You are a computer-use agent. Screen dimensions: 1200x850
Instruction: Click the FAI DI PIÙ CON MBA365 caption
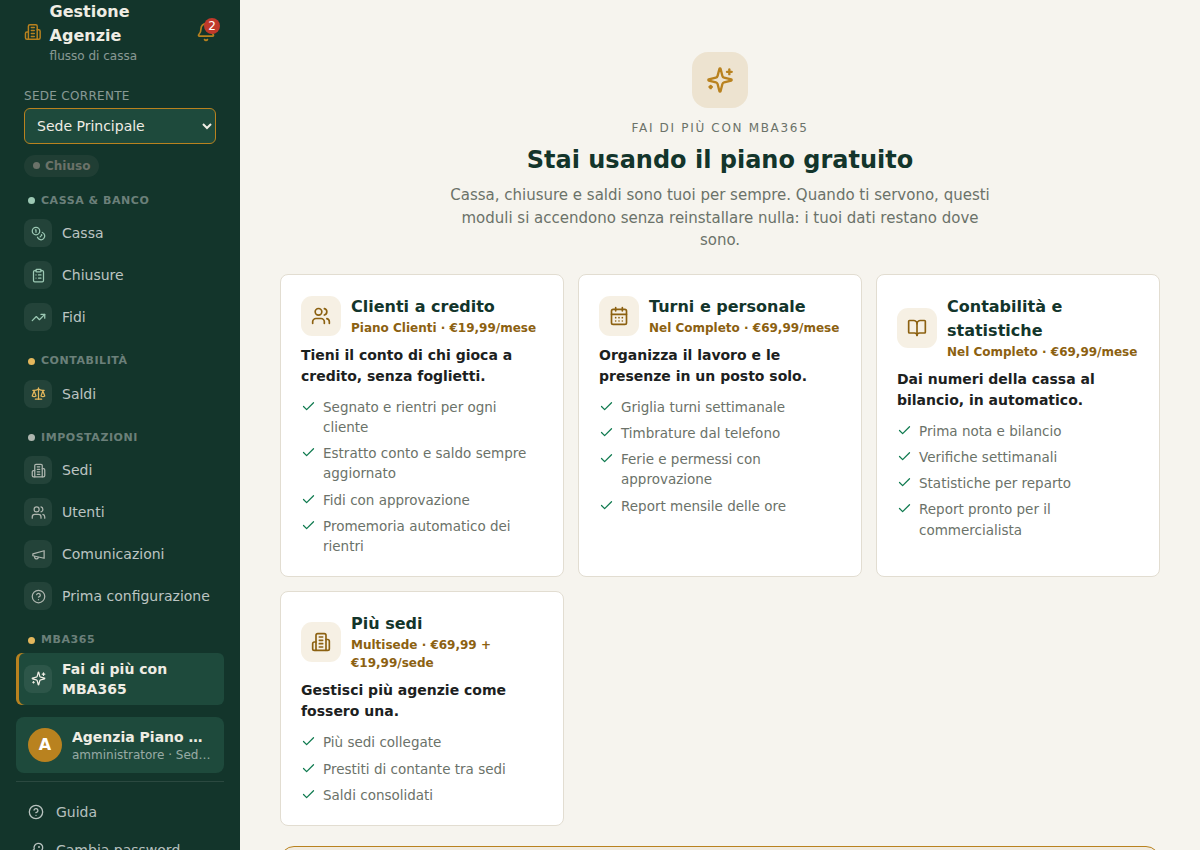click(720, 128)
